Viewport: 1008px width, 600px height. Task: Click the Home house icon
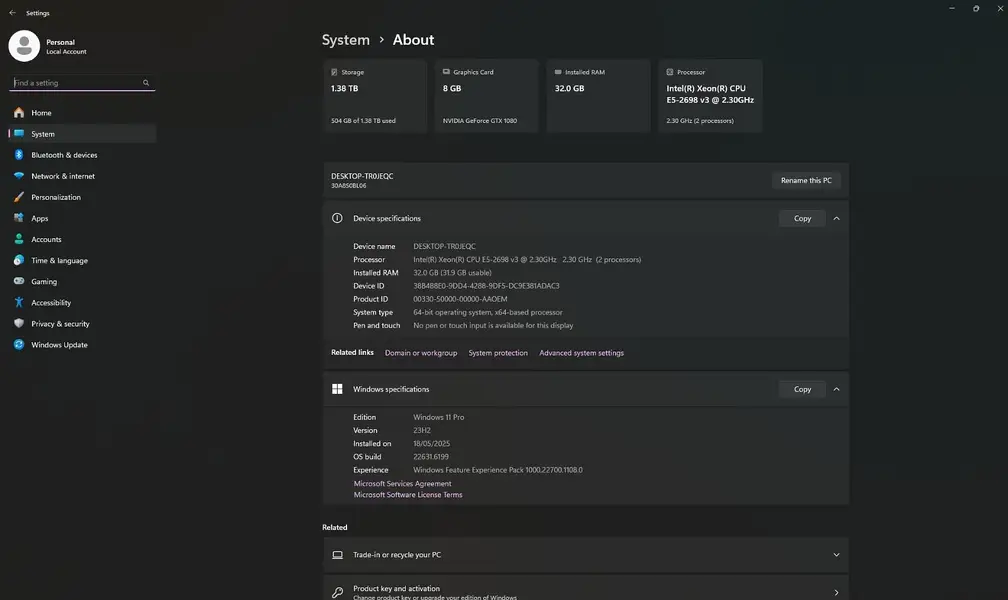pyautogui.click(x=19, y=113)
